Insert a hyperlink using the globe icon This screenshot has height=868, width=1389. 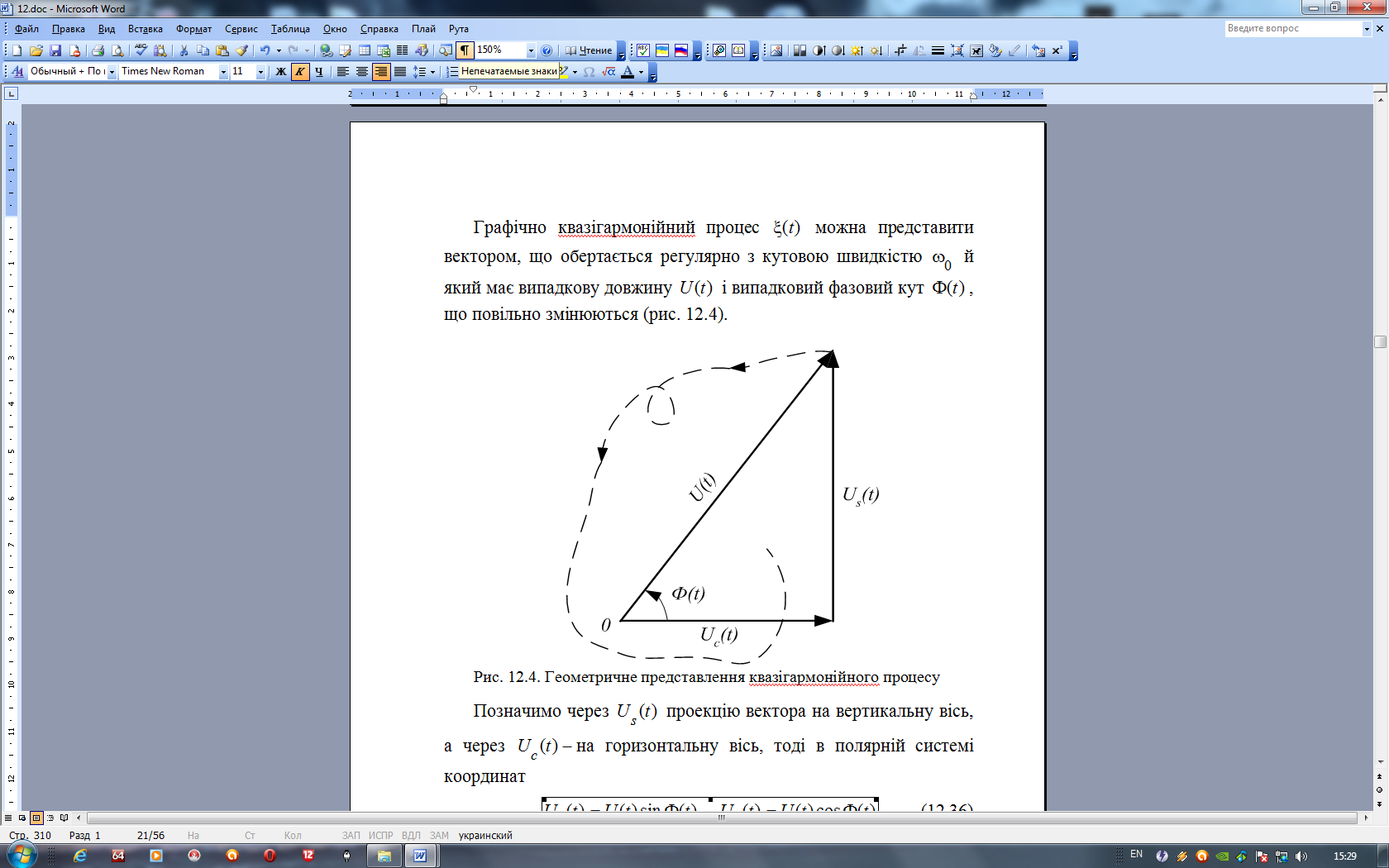coord(326,50)
